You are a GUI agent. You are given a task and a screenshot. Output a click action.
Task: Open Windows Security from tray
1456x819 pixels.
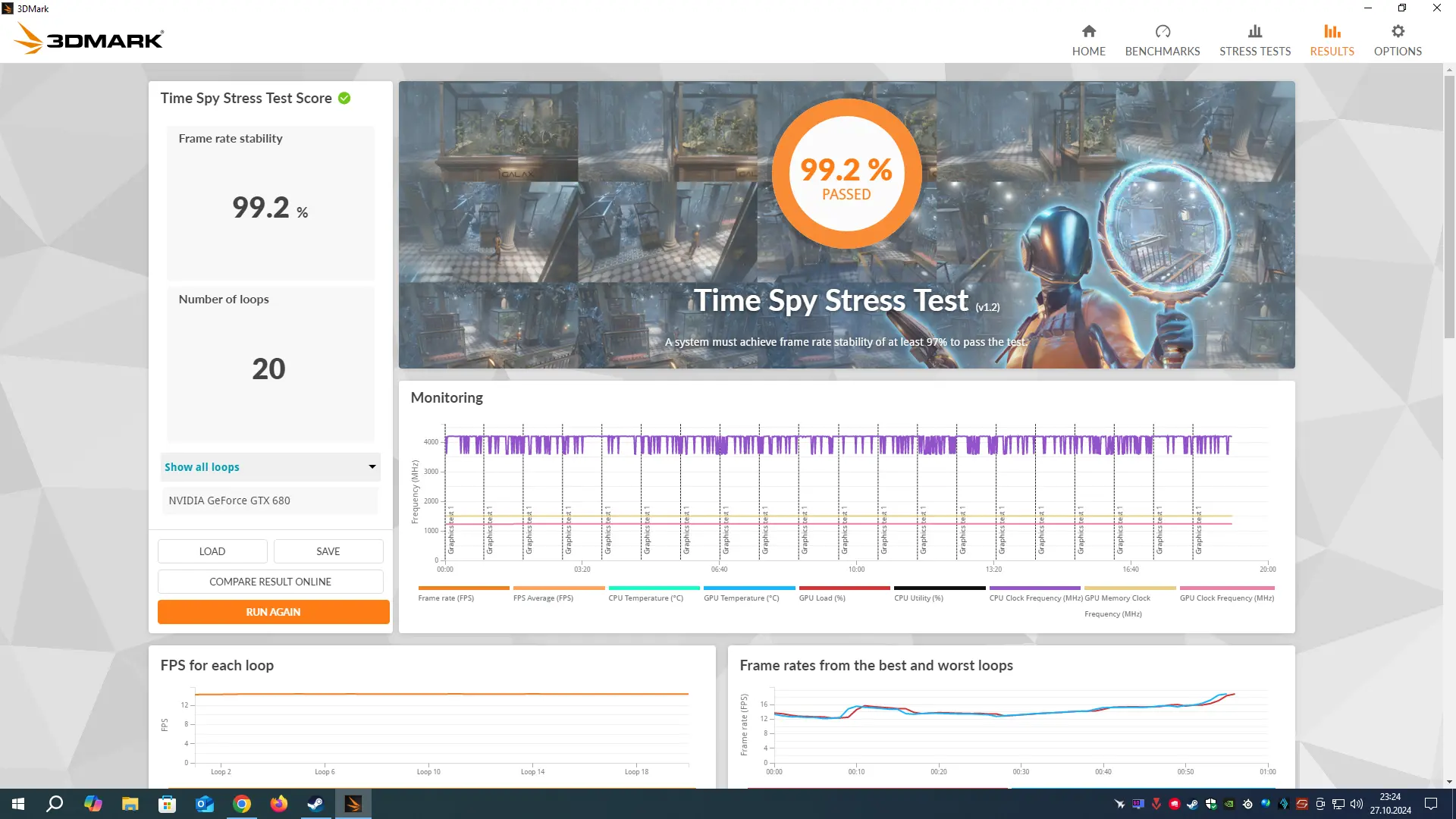[1211, 804]
